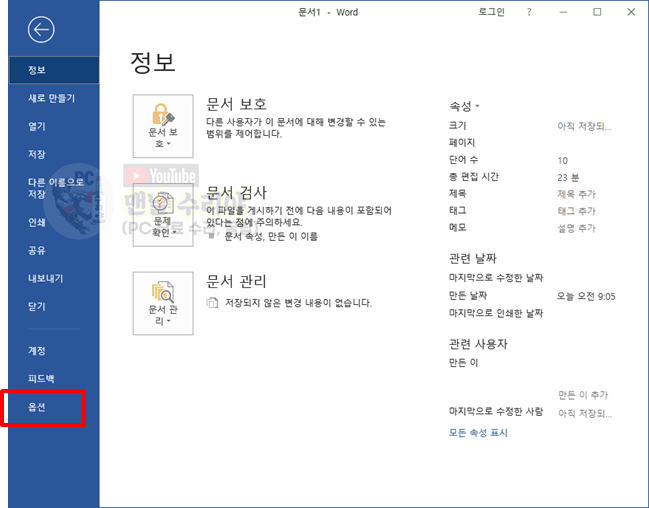This screenshot has height=508, width=649.
Task: Click the unsaved changes document icon
Action: pos(212,303)
